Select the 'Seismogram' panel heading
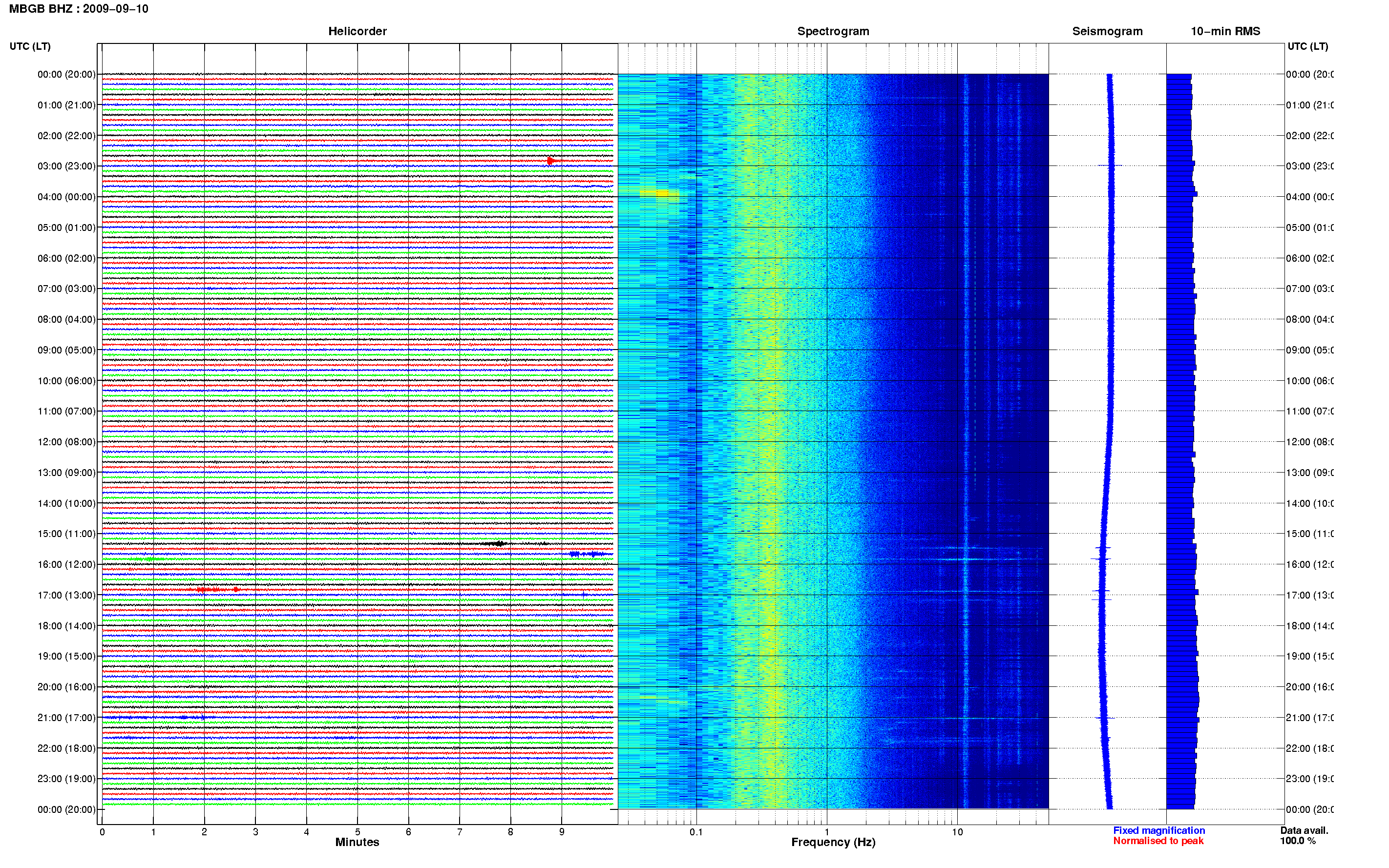 coord(1107,31)
